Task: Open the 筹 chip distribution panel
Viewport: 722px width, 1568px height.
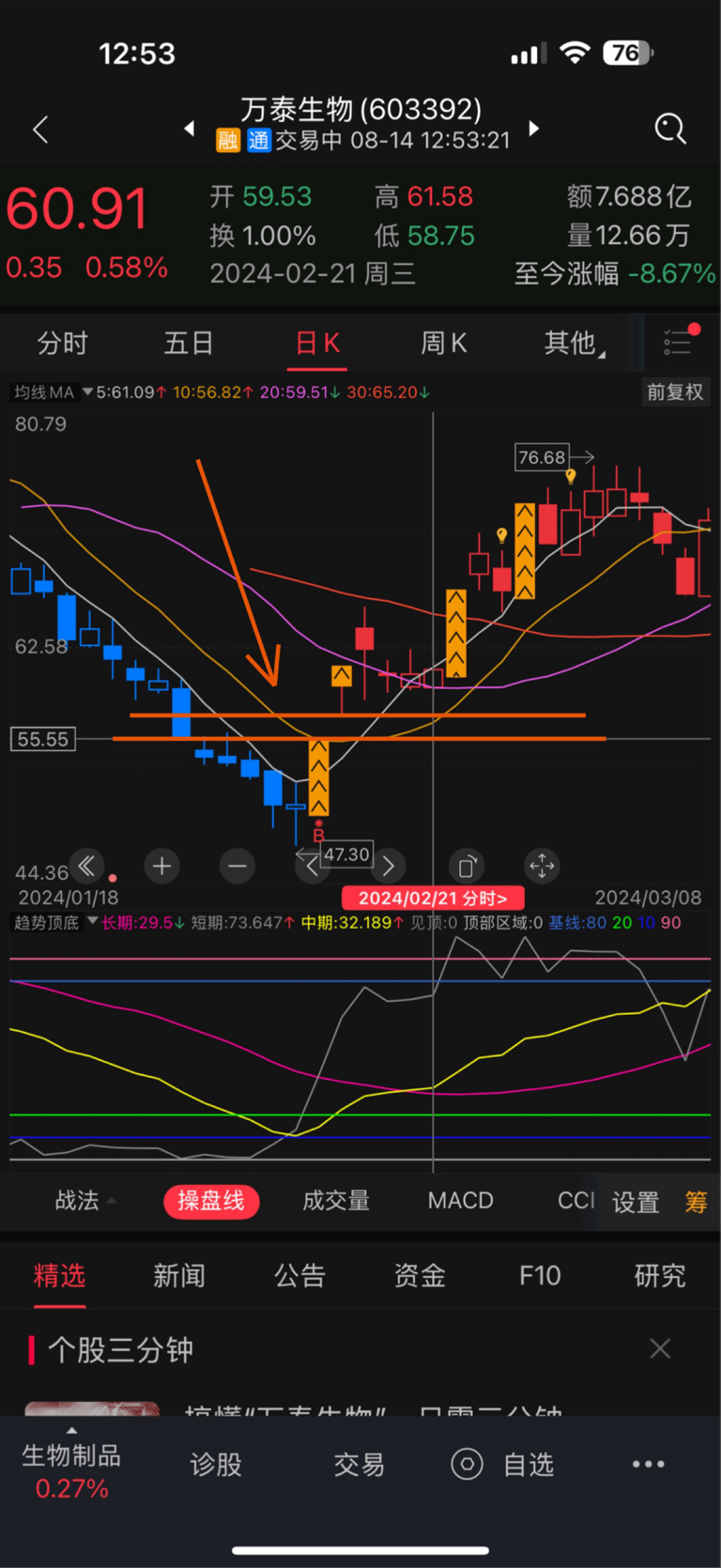Action: [x=696, y=1202]
